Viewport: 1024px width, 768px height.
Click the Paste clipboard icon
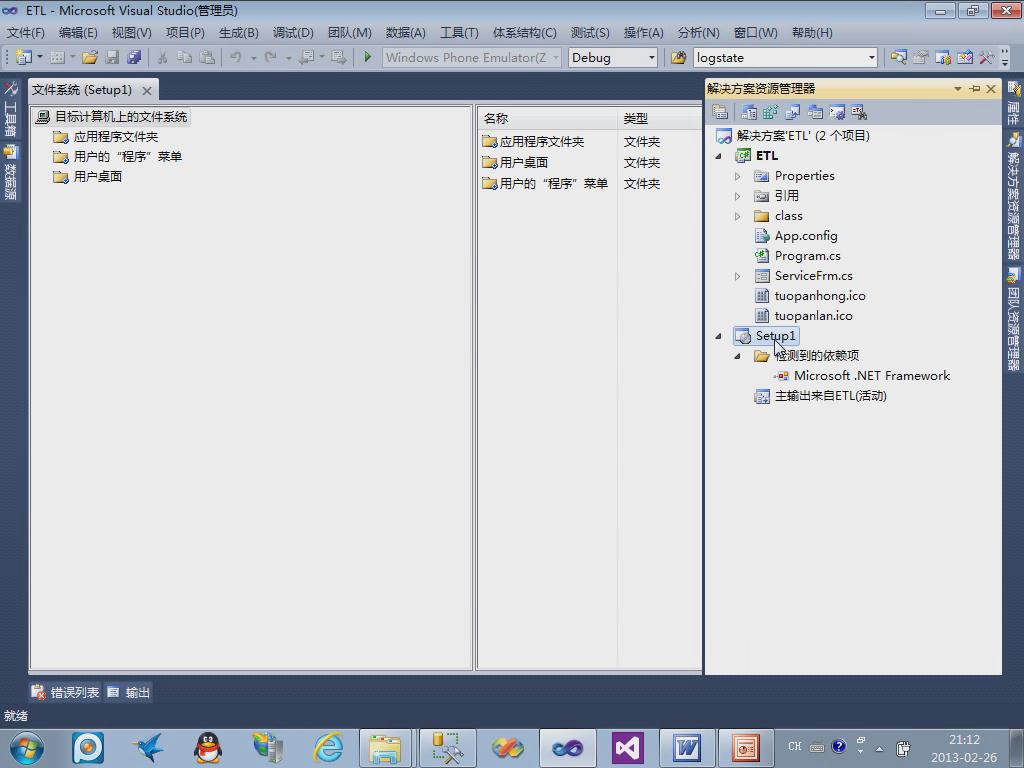(x=207, y=57)
